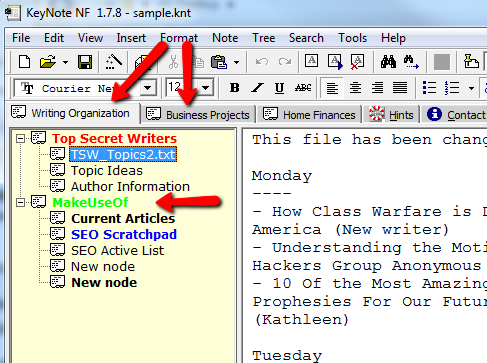The image size is (487, 363).
Task: Click the gray color swatch in toolbar
Action: 442,62
